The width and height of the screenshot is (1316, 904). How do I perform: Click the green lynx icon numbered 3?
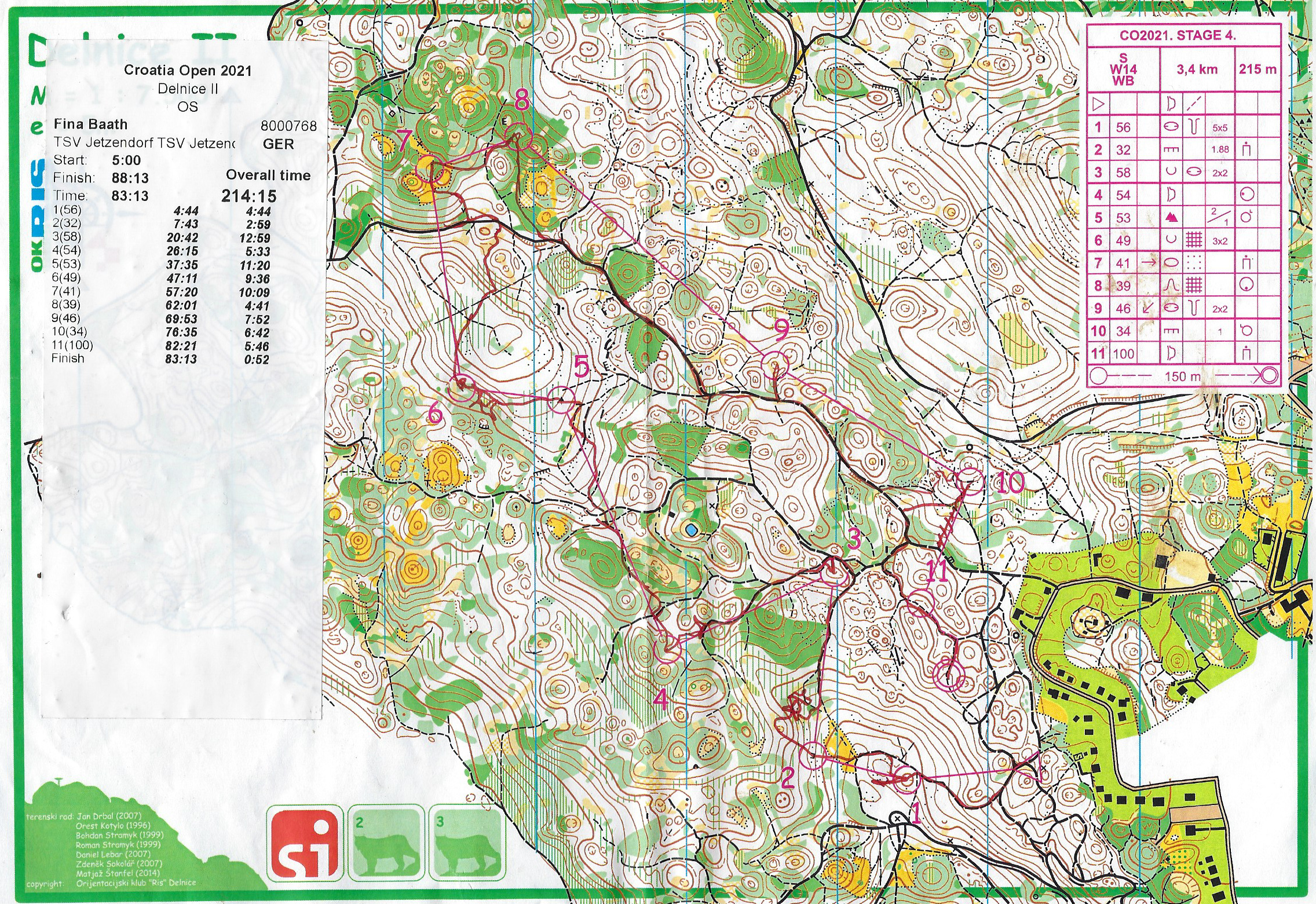(x=466, y=843)
